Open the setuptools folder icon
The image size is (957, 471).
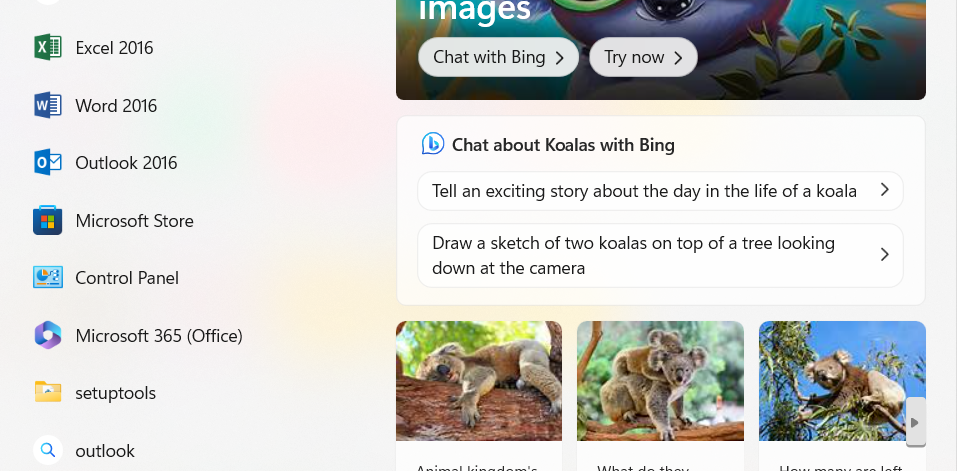(48, 393)
